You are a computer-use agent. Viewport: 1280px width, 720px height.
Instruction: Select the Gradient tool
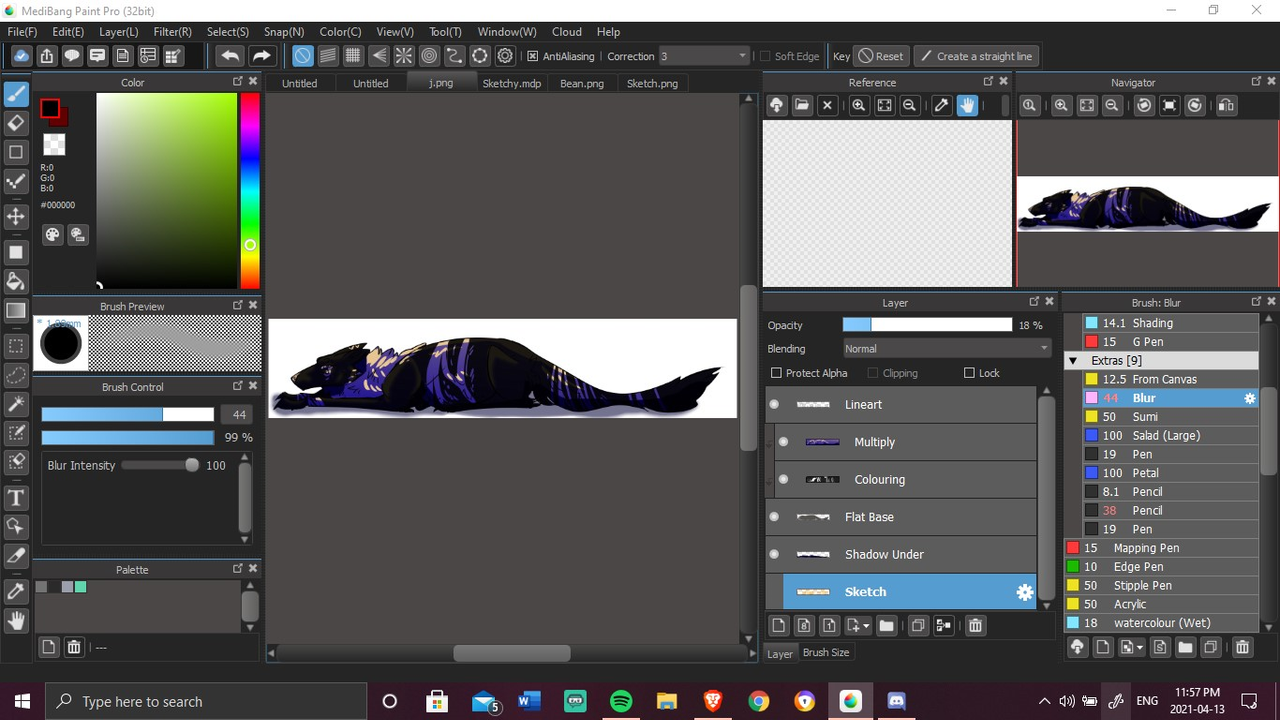16,311
